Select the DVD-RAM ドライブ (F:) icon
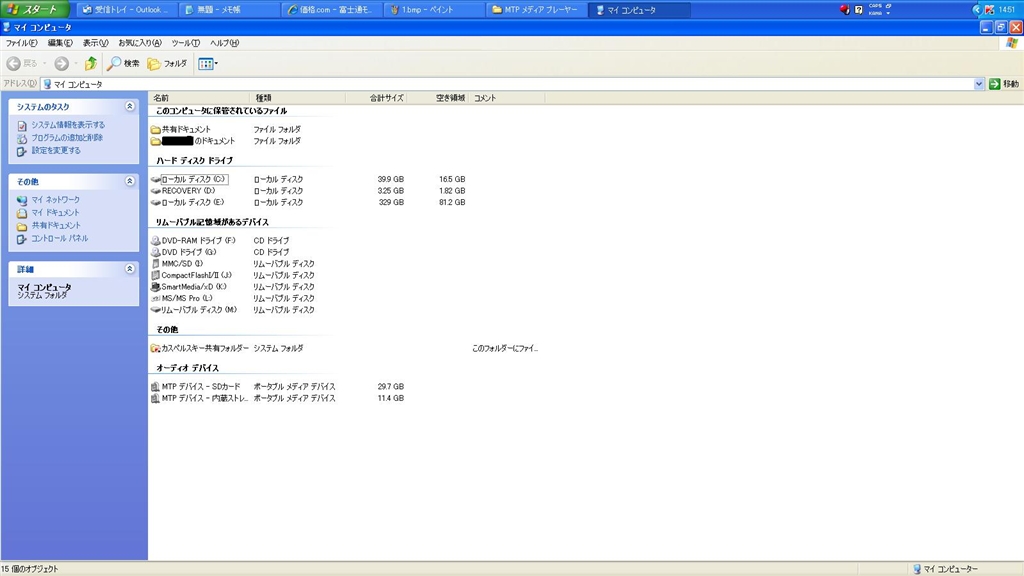The image size is (1024, 576). (155, 241)
